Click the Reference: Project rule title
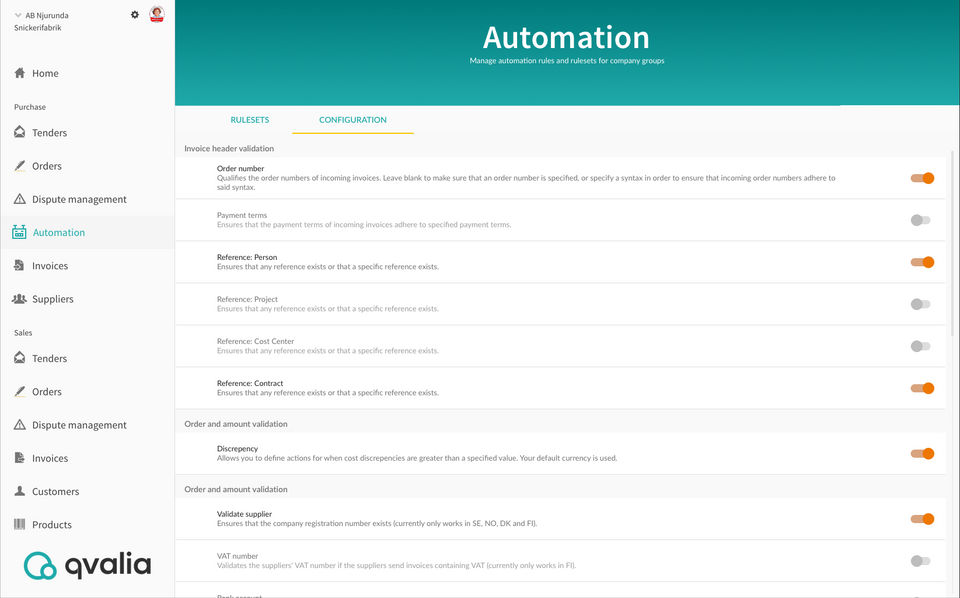Viewport: 960px width, 598px height. click(x=247, y=299)
